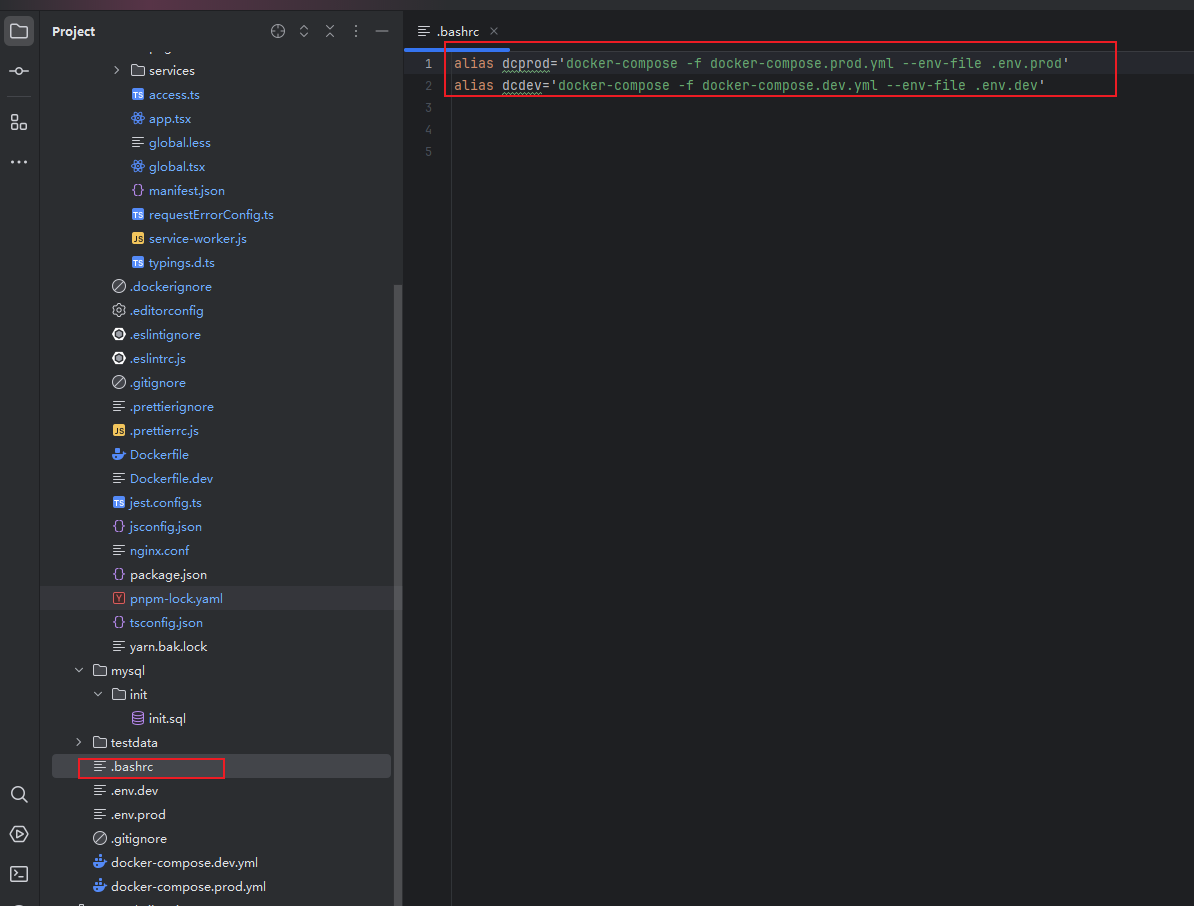1194x906 pixels.
Task: Open nginx.conf file
Action: (159, 550)
